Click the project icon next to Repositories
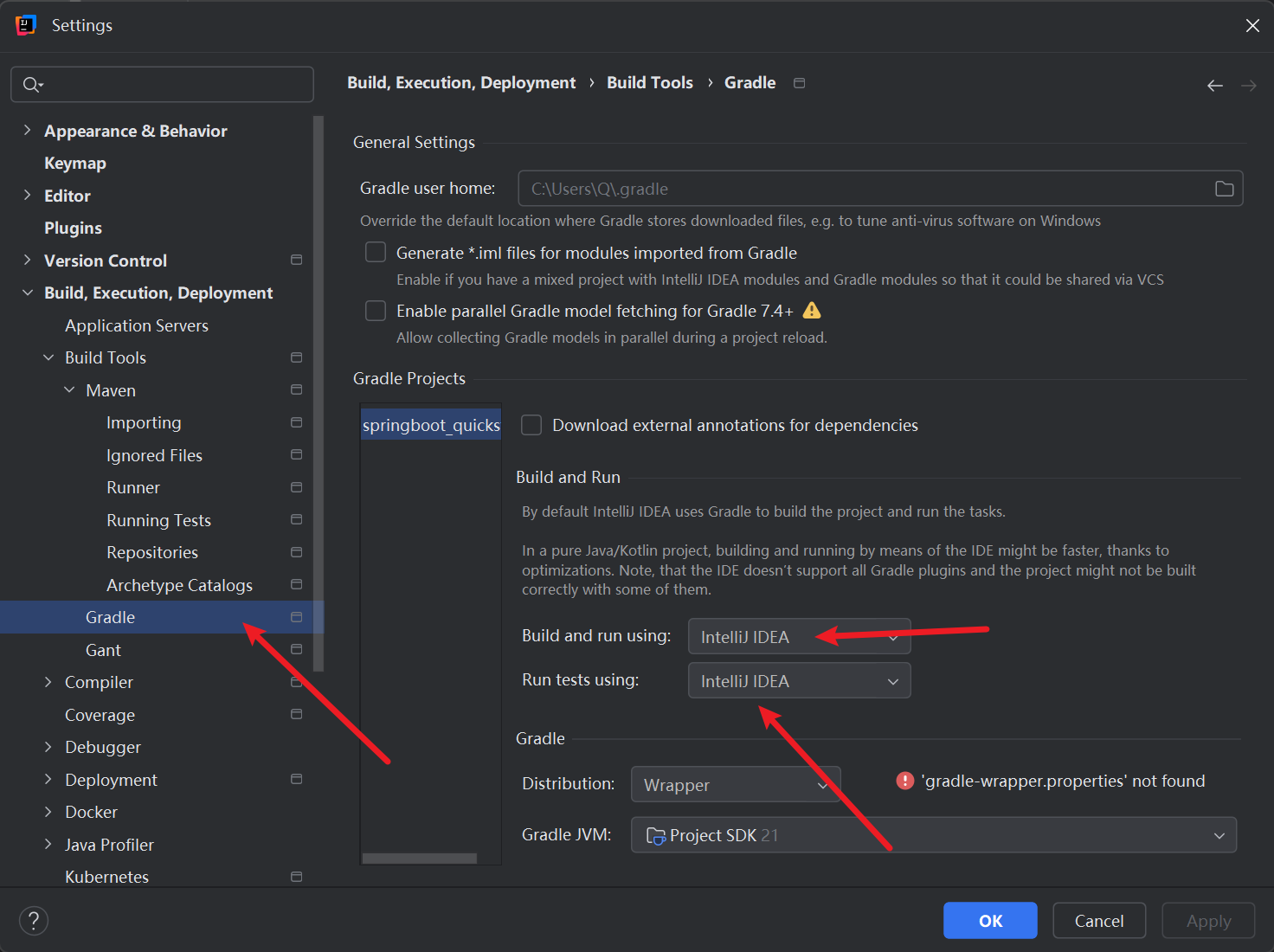This screenshot has height=952, width=1274. pos(297,552)
